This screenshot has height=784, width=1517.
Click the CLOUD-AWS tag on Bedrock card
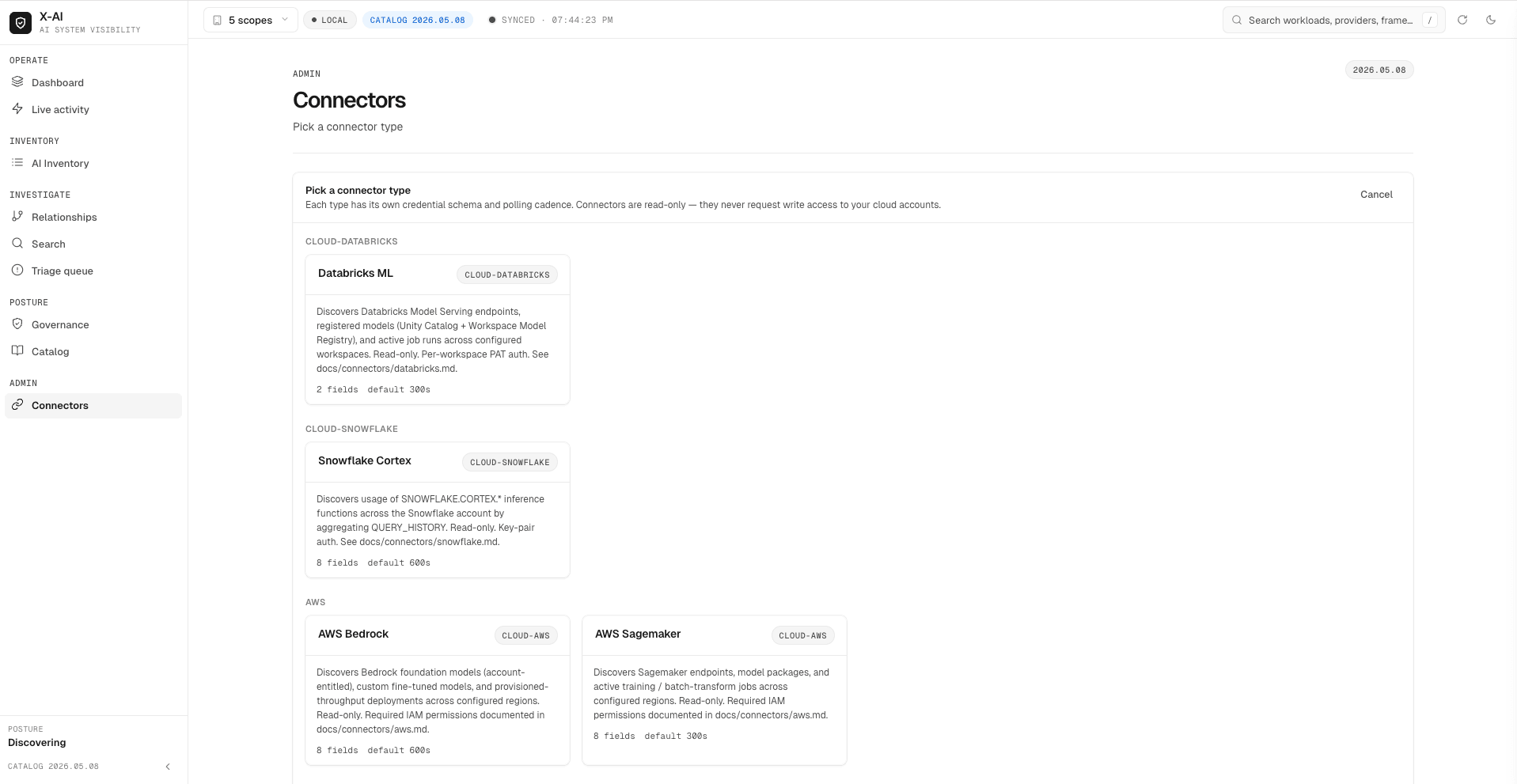(525, 635)
